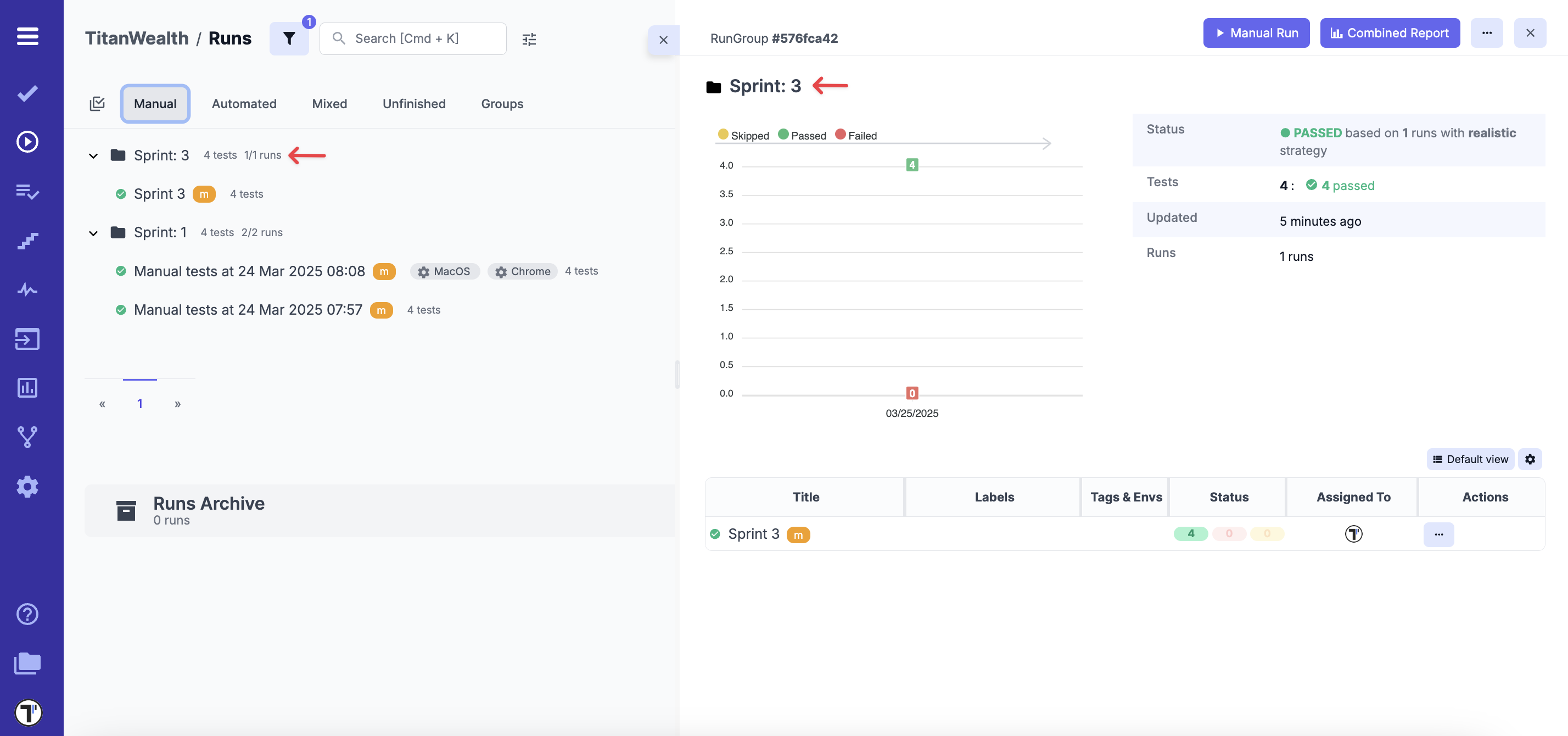The width and height of the screenshot is (1568, 736).
Task: Click the Manual Run button
Action: [1256, 33]
